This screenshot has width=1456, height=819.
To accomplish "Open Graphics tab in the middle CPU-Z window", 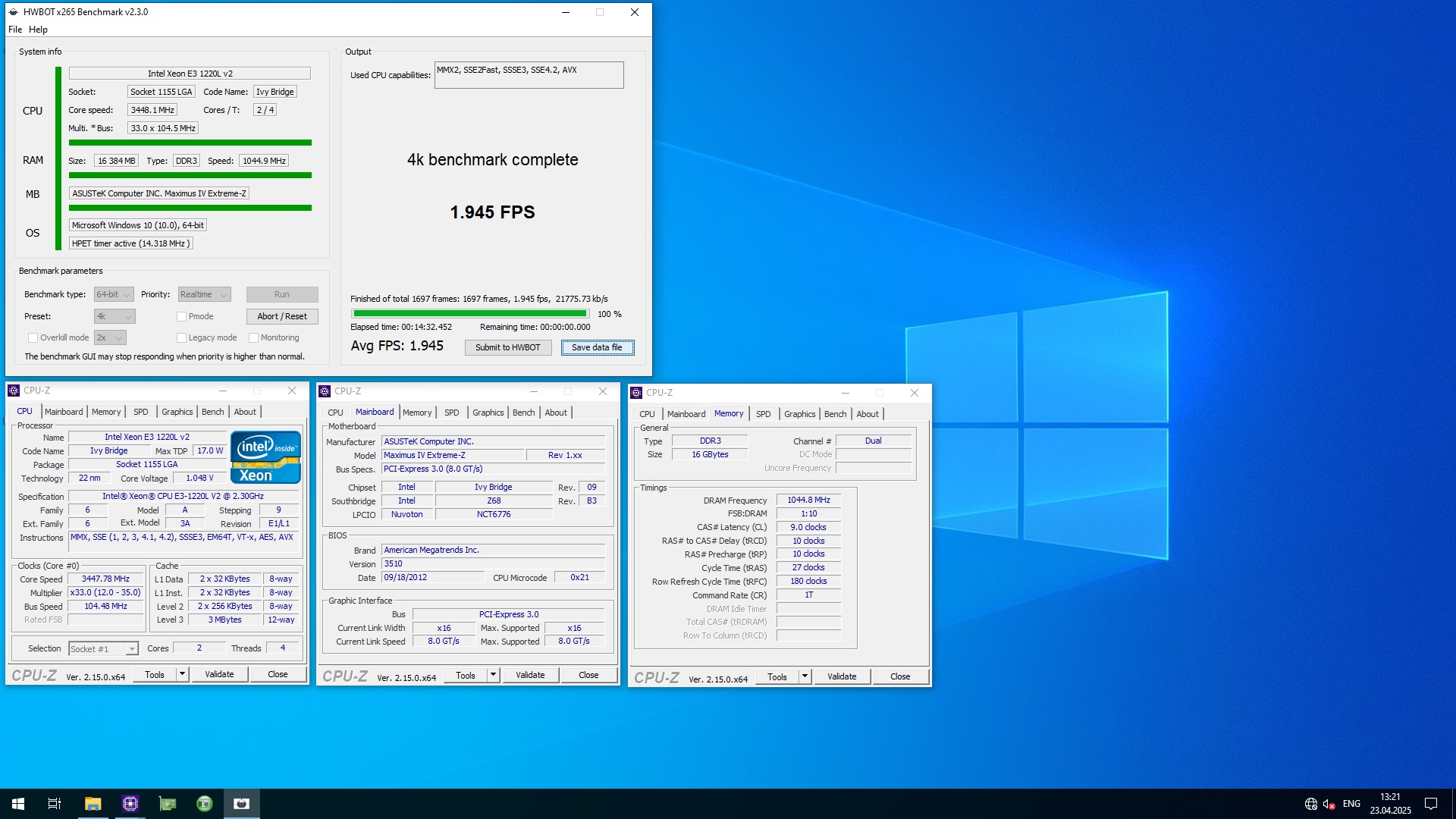I will coord(488,413).
